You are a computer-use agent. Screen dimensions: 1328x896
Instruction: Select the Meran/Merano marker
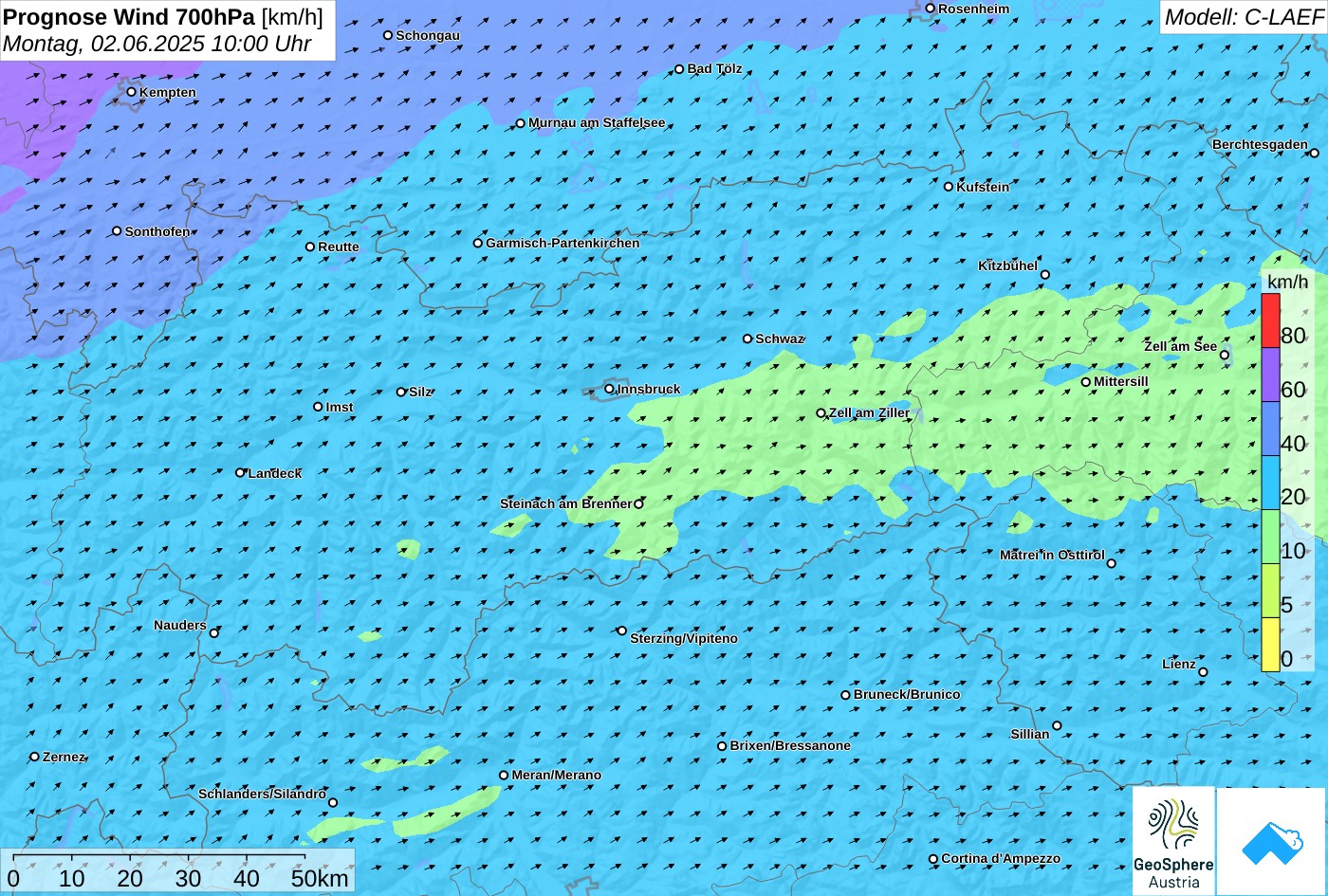504,776
